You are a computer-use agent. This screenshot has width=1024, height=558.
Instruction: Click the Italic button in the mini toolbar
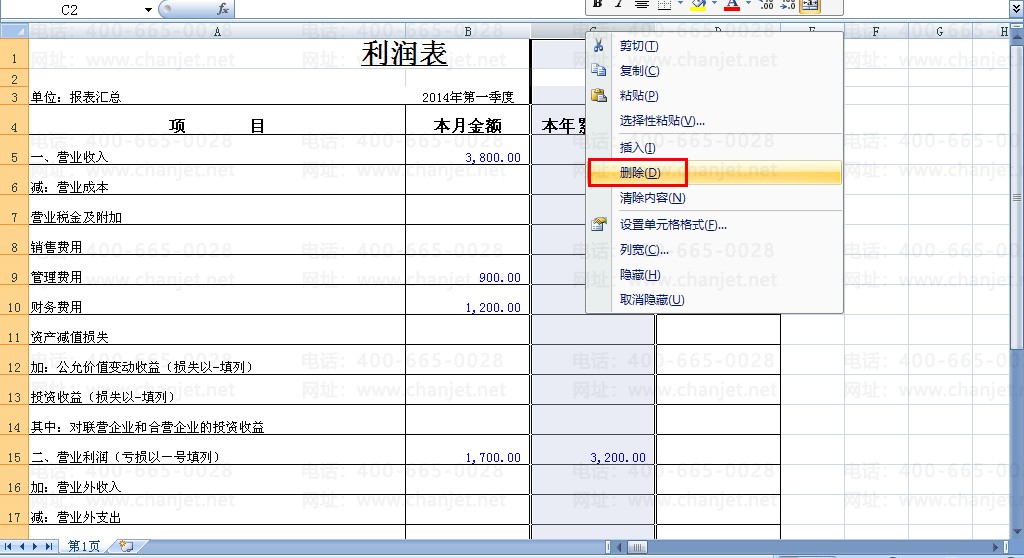(618, 5)
